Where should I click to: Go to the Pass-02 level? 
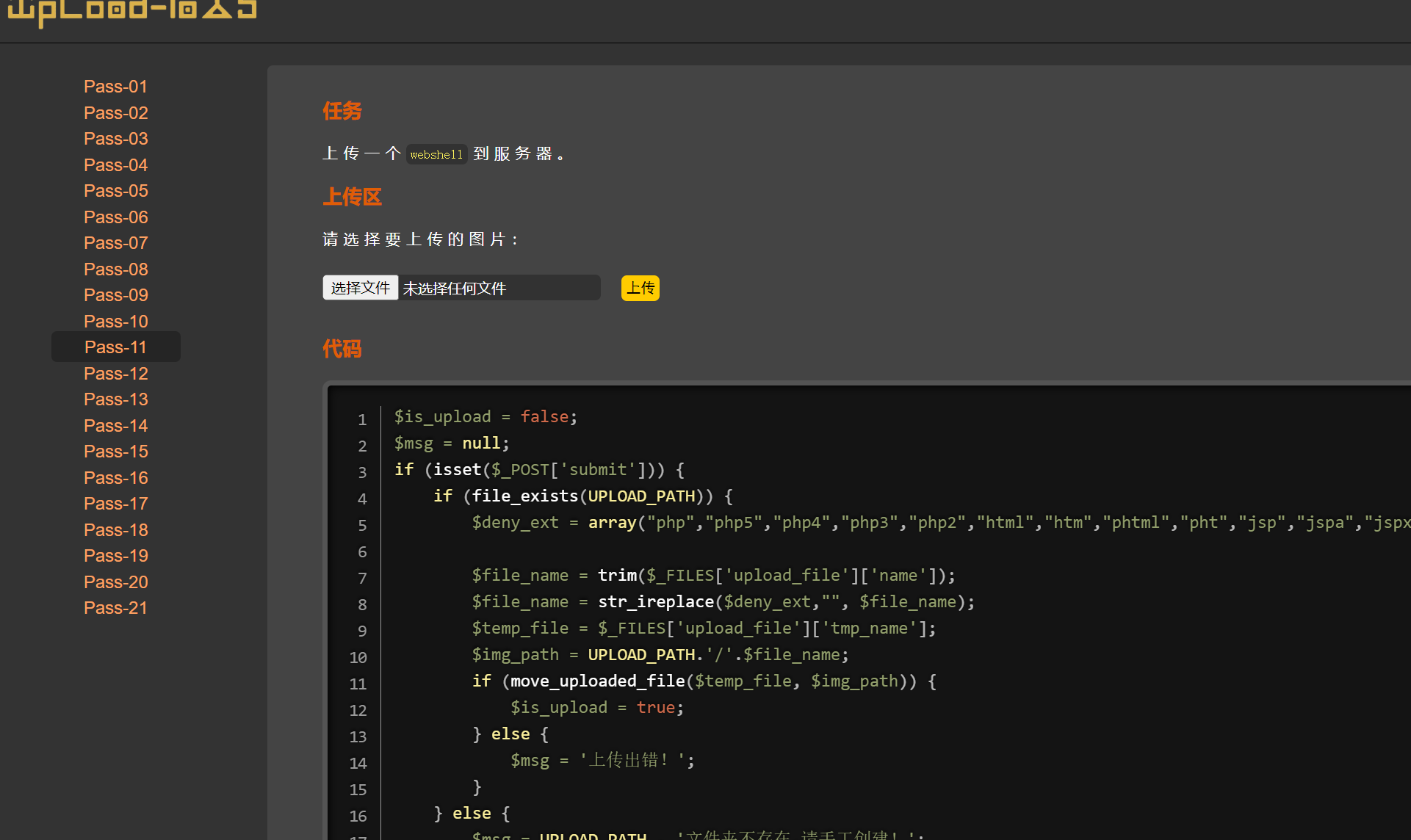click(x=115, y=113)
